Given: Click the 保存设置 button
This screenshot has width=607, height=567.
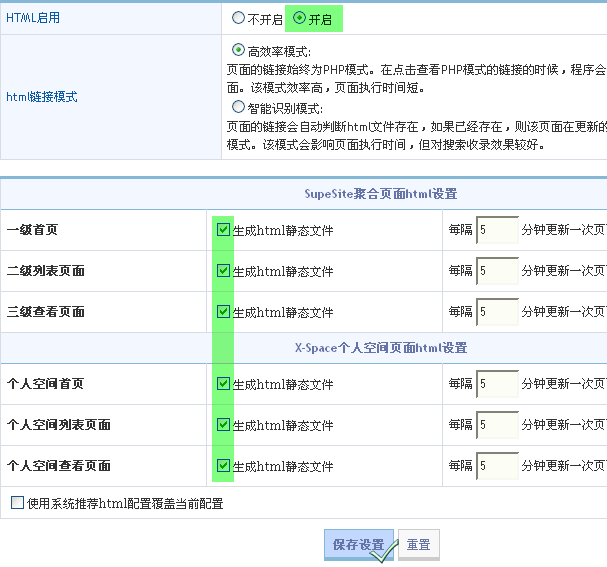Looking at the screenshot, I should point(359,545).
